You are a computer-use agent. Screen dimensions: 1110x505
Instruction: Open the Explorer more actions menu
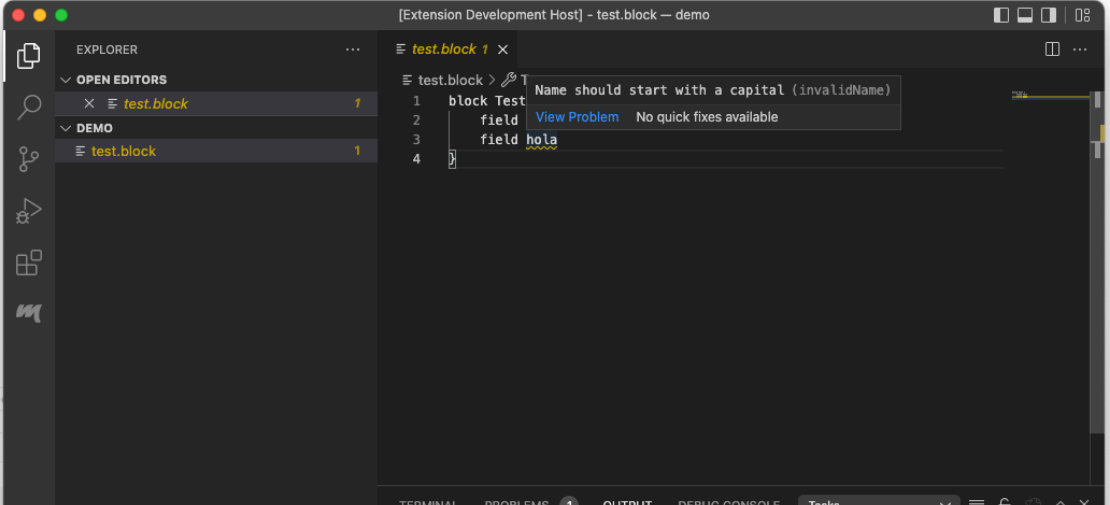(x=352, y=49)
